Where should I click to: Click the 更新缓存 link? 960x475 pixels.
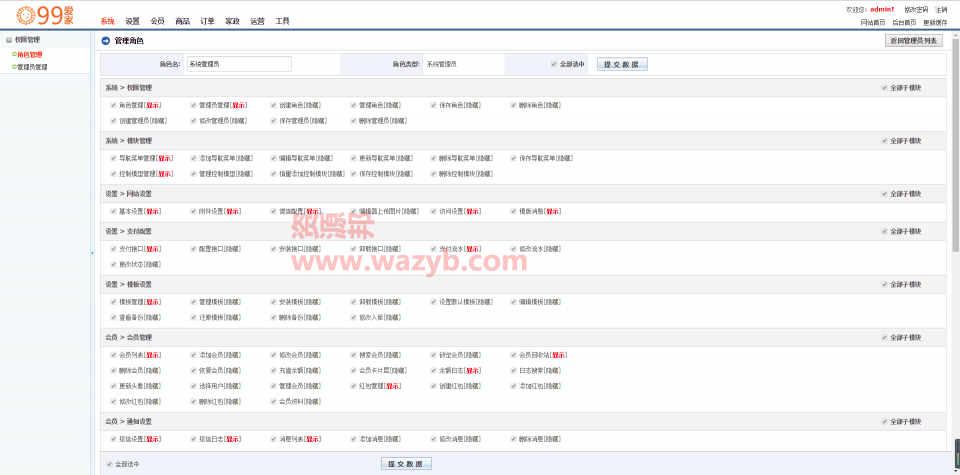pyautogui.click(x=935, y=23)
